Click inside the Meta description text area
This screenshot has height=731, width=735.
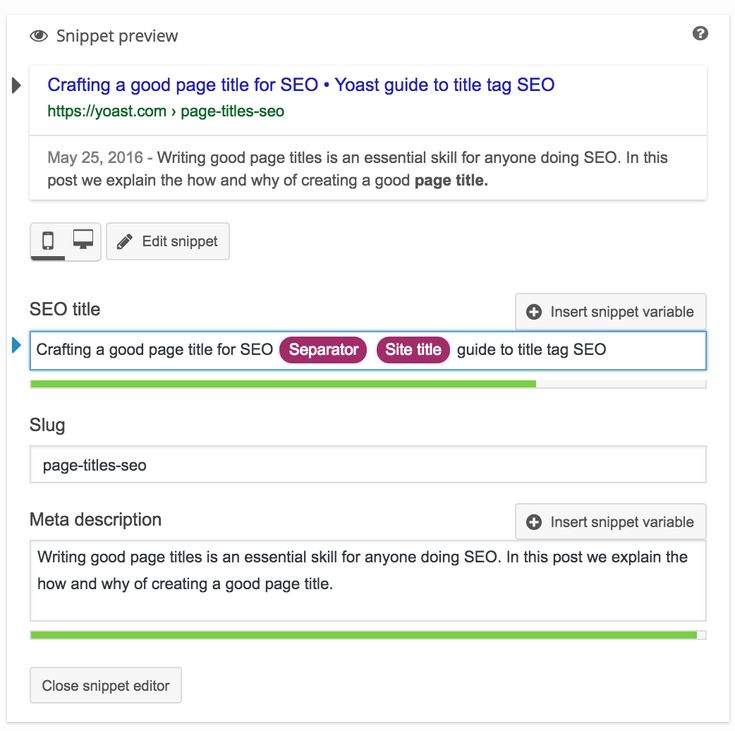pos(368,581)
